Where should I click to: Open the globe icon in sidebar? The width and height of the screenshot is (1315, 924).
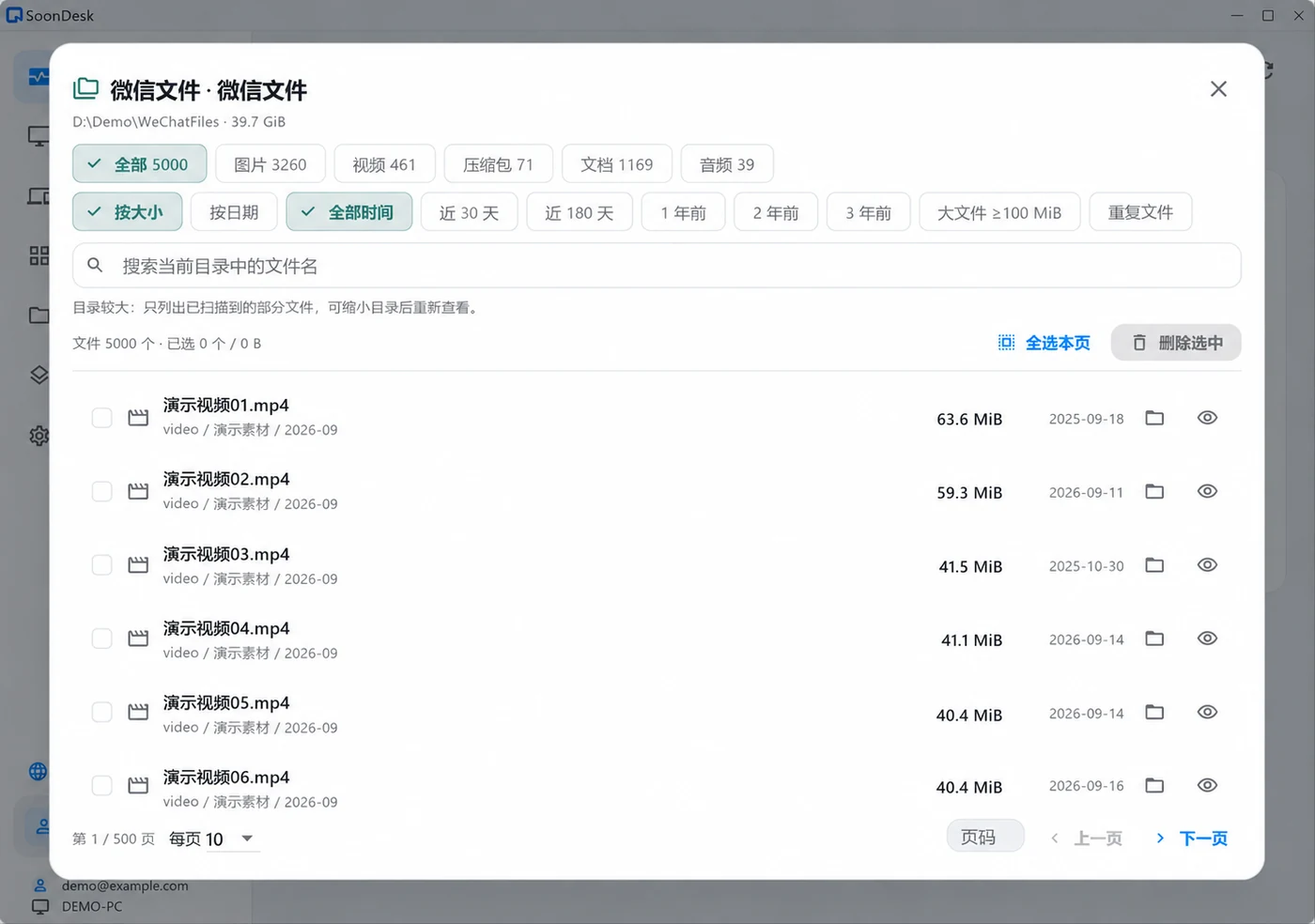tap(38, 771)
